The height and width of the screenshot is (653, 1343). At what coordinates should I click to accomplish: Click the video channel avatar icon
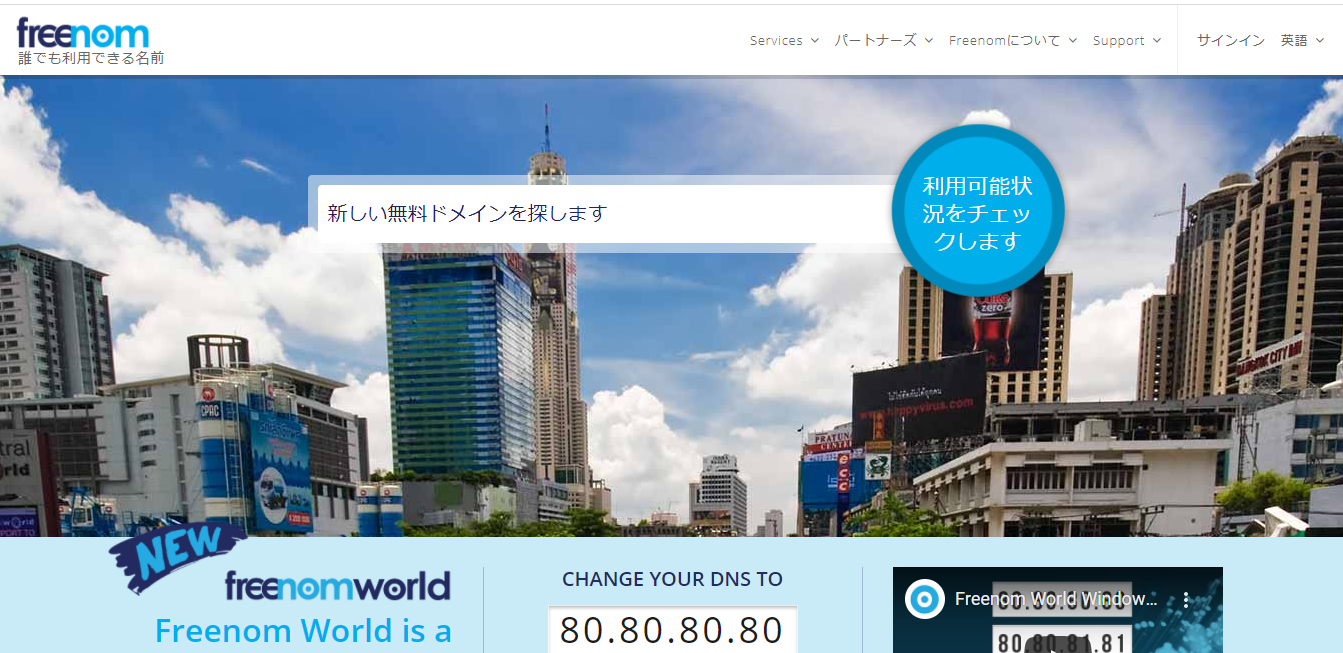925,599
